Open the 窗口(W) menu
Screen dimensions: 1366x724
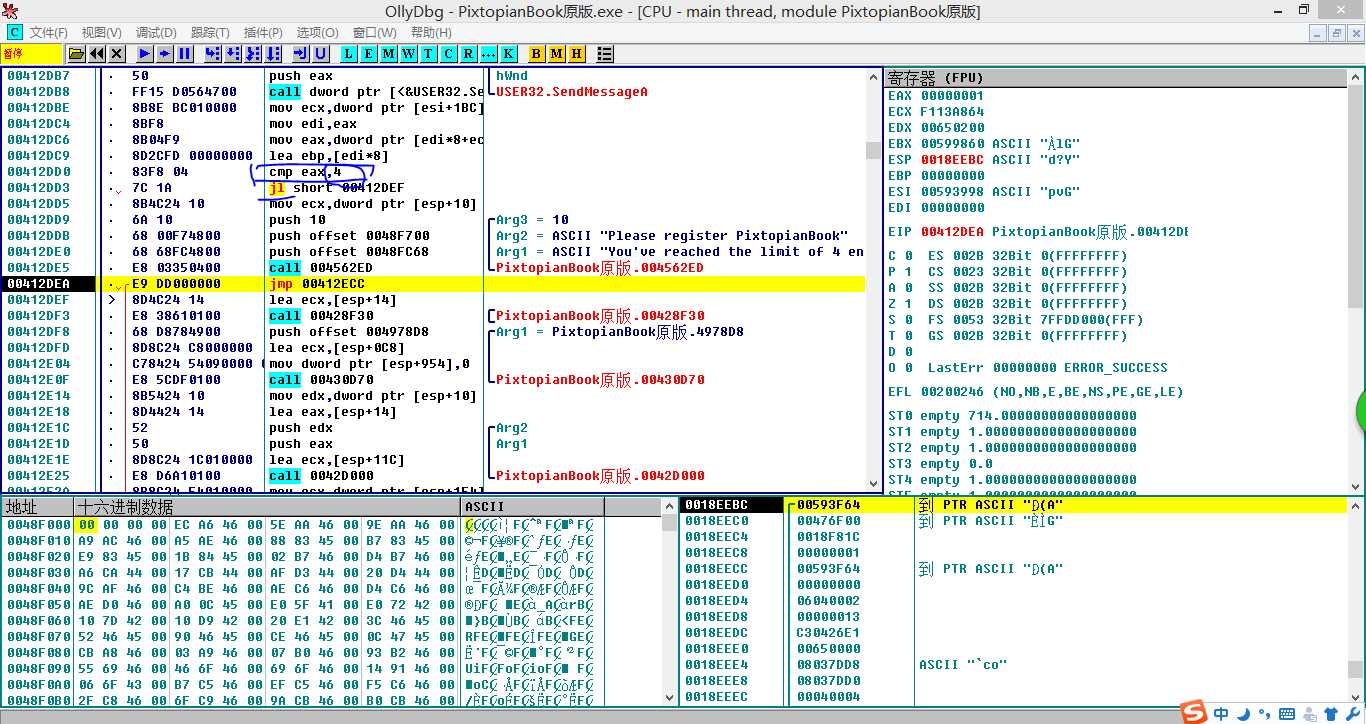pos(375,33)
